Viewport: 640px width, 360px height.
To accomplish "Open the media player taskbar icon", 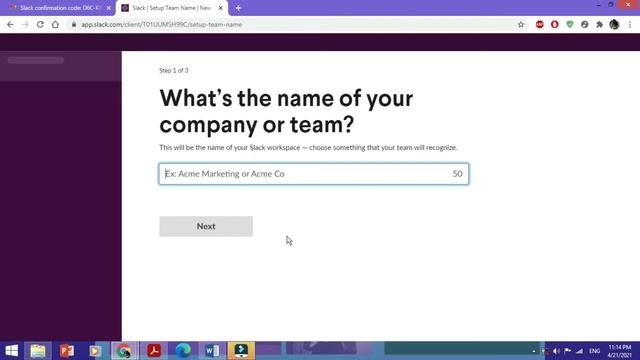I will pos(95,351).
